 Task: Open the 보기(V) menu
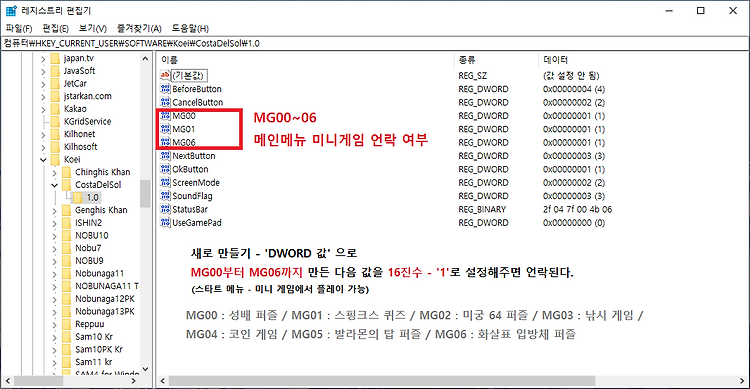click(x=93, y=29)
